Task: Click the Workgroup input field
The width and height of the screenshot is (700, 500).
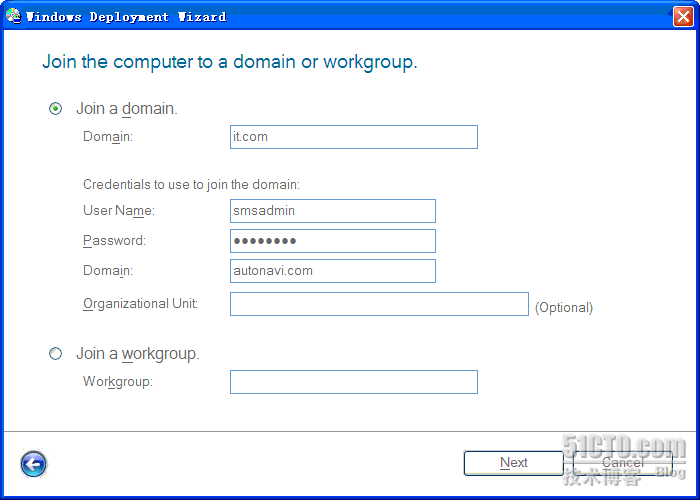Action: coord(354,382)
